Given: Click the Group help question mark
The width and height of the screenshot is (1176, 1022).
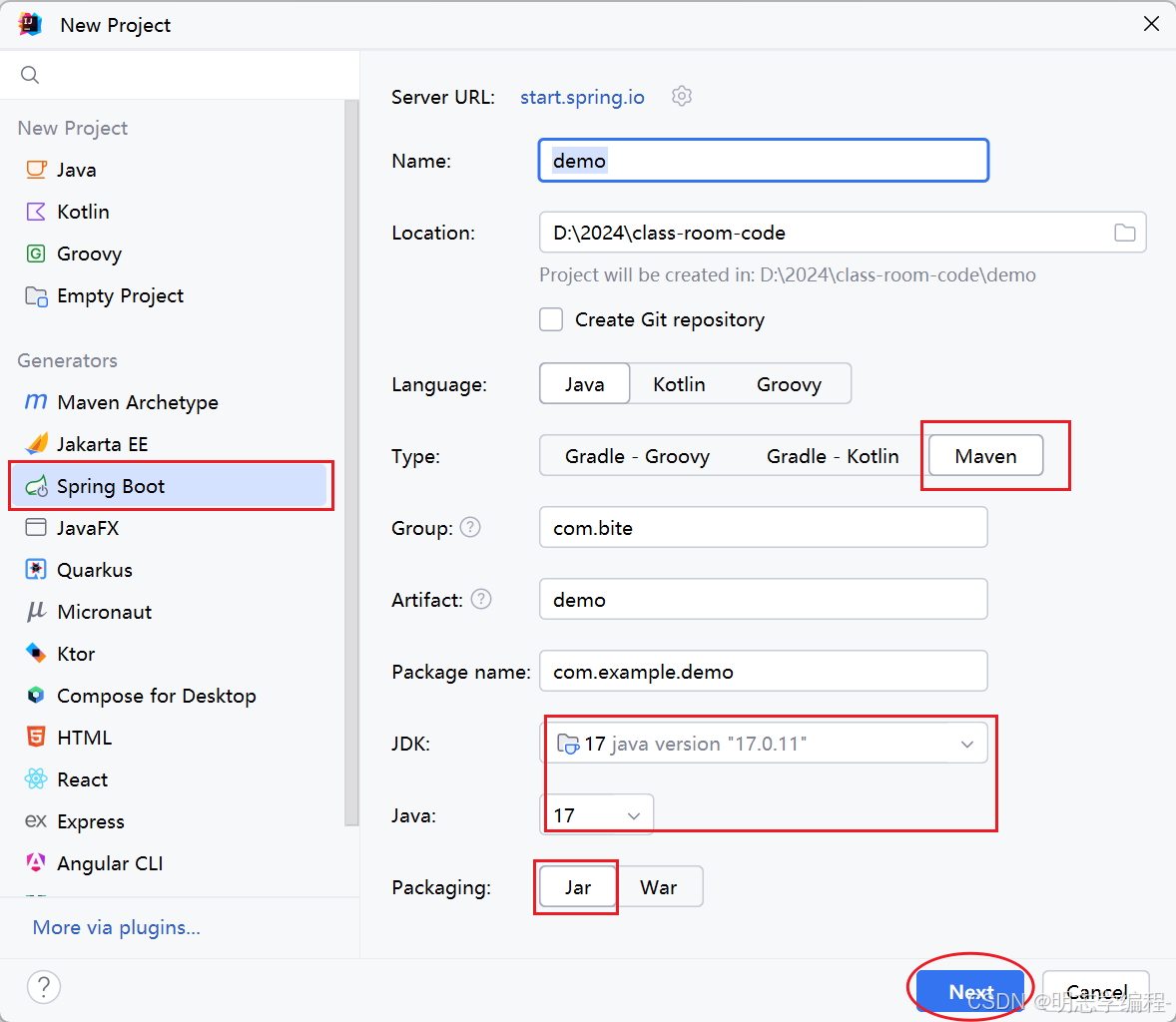Looking at the screenshot, I should (470, 527).
